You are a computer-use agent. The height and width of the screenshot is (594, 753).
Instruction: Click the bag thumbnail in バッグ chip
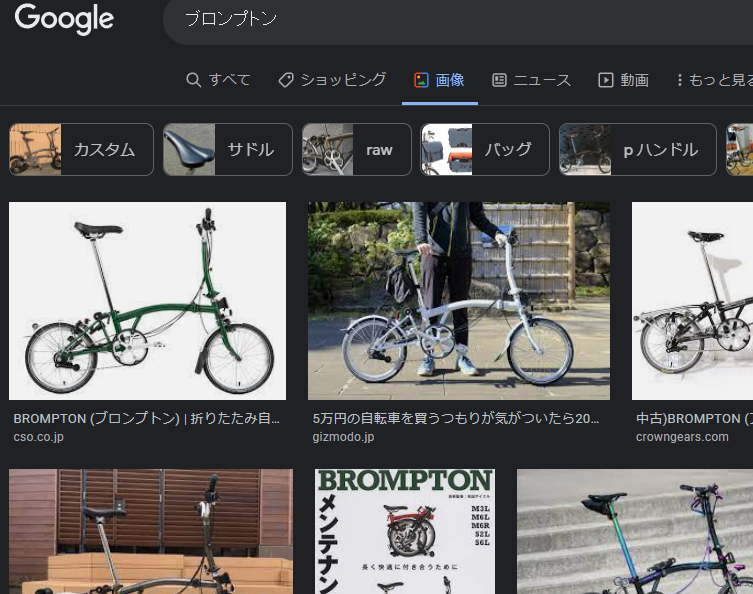coord(447,149)
